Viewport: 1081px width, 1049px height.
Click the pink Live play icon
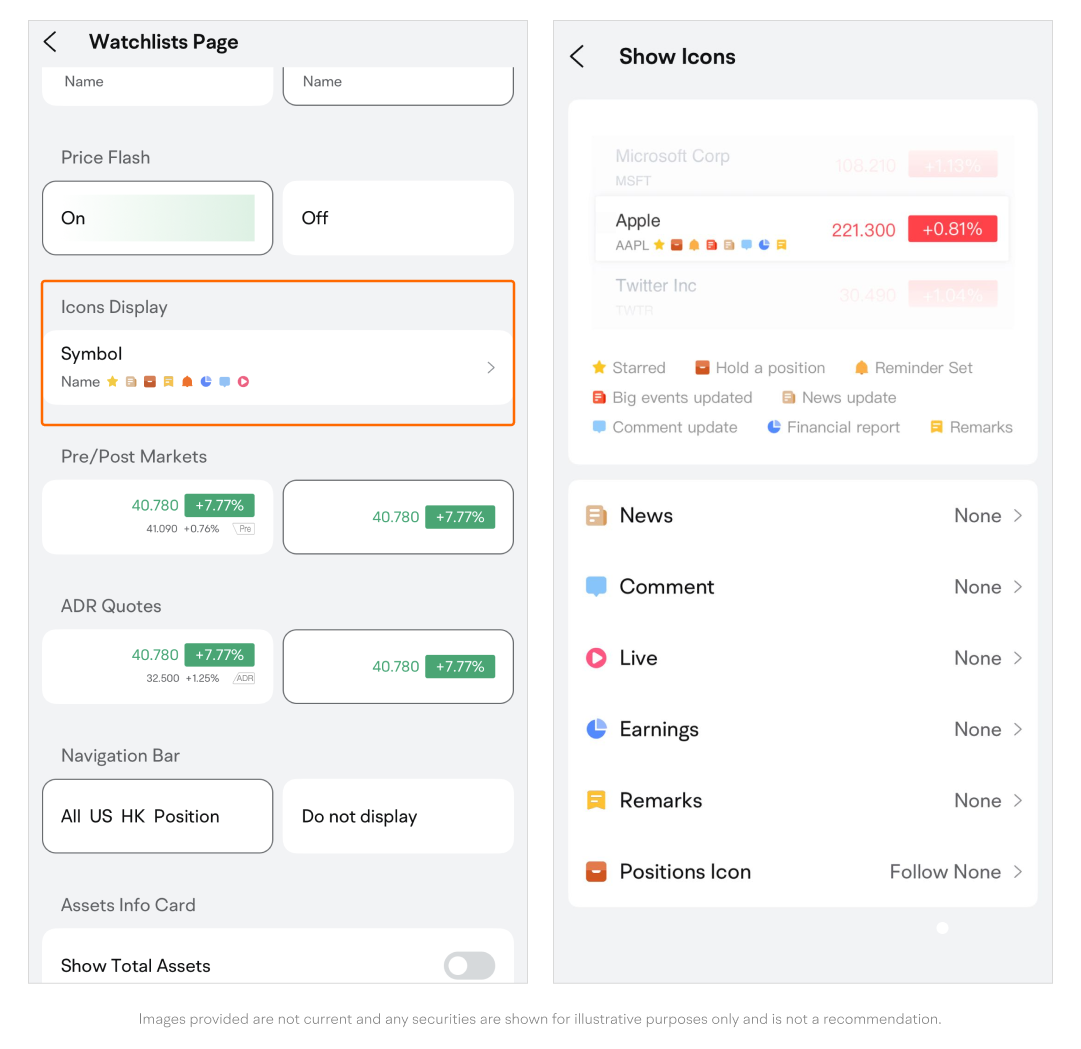coord(596,658)
